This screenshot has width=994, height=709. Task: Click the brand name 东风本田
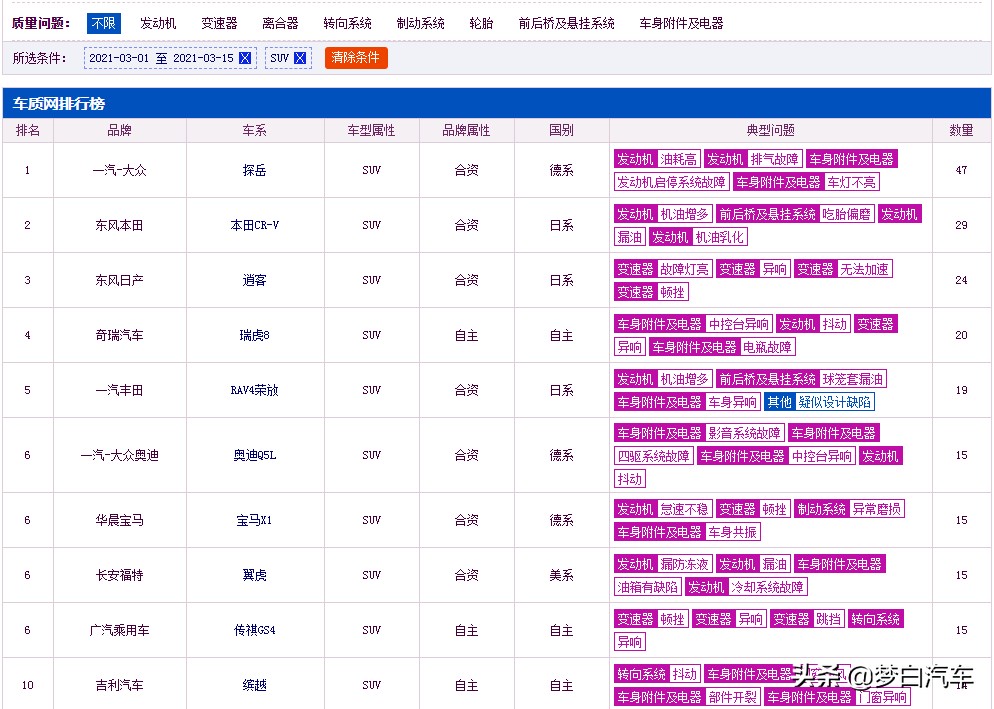point(119,225)
